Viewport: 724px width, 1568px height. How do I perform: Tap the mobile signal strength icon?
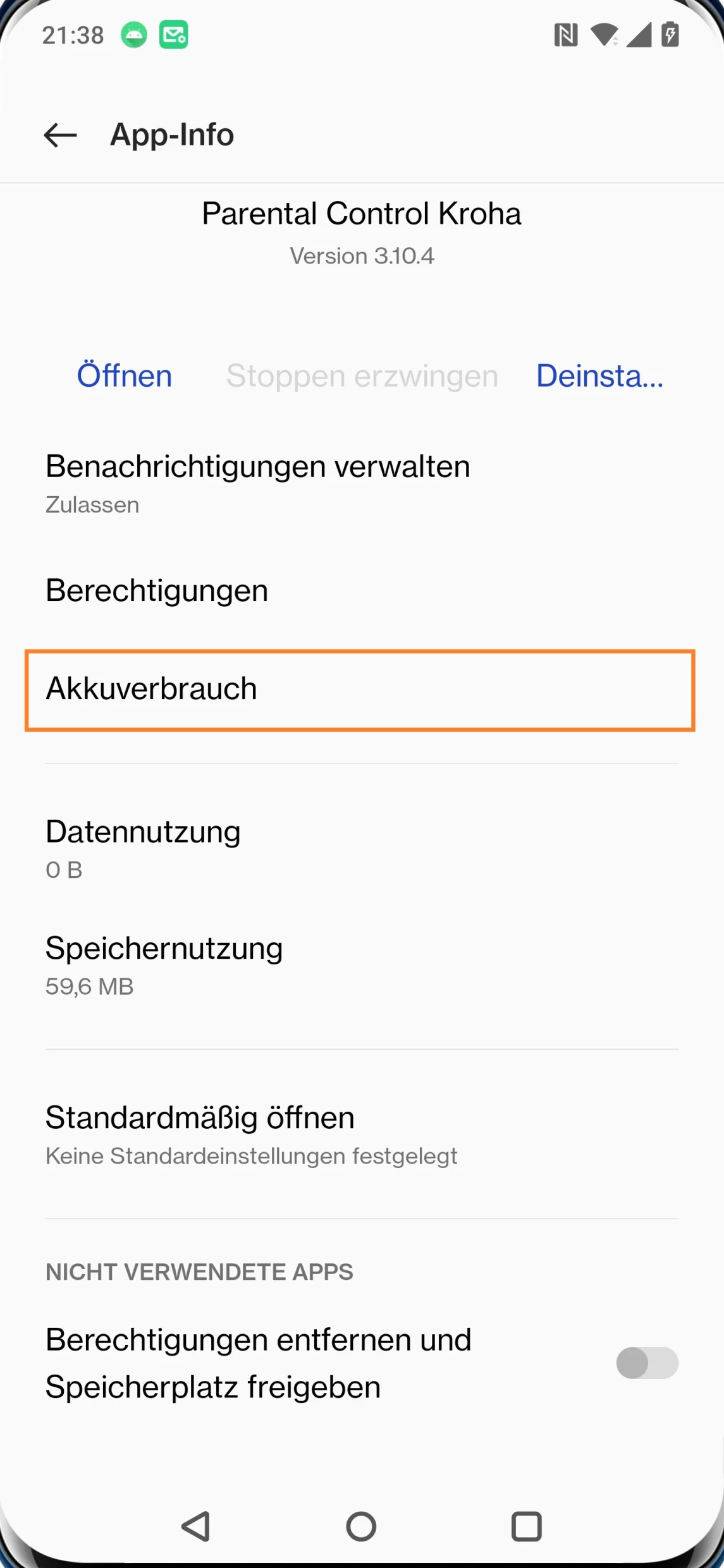pyautogui.click(x=639, y=35)
